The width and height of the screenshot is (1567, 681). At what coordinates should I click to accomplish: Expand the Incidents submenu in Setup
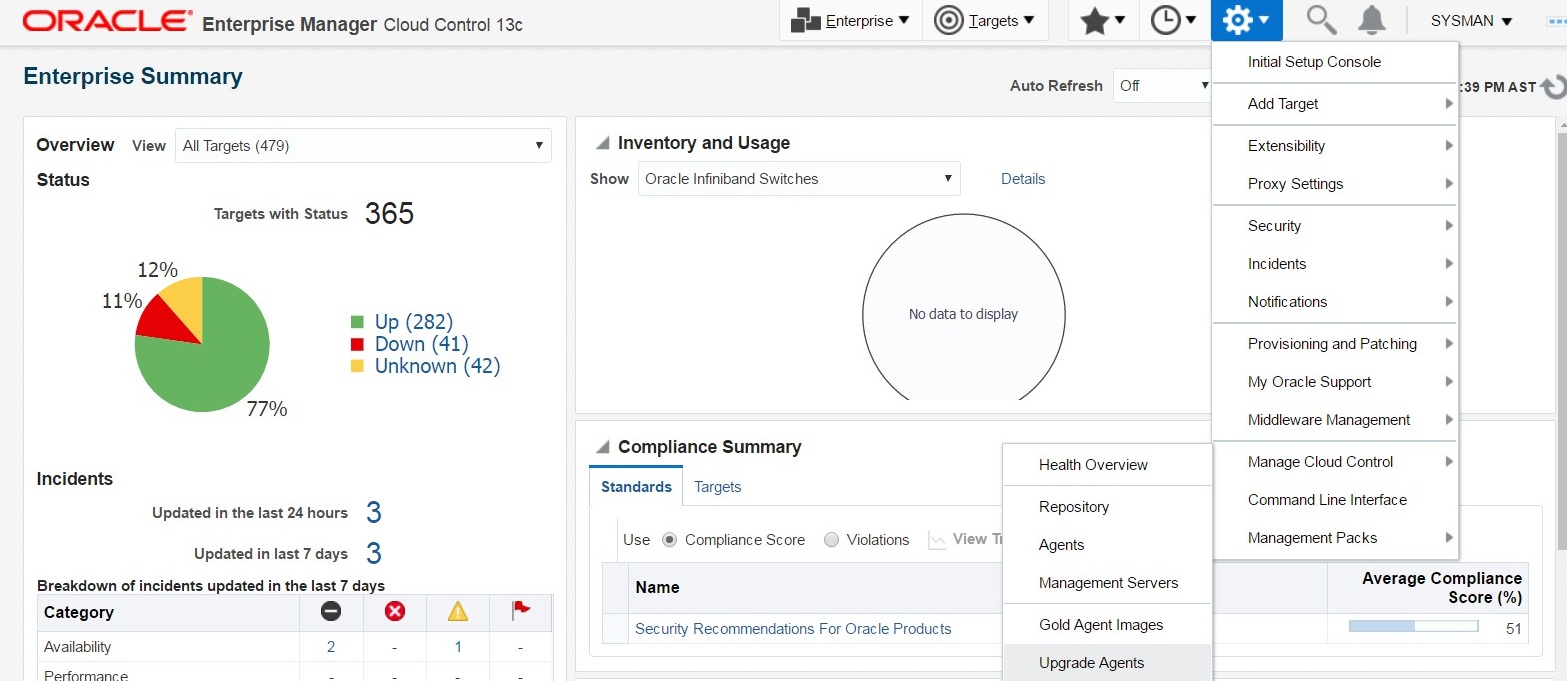coord(1335,264)
